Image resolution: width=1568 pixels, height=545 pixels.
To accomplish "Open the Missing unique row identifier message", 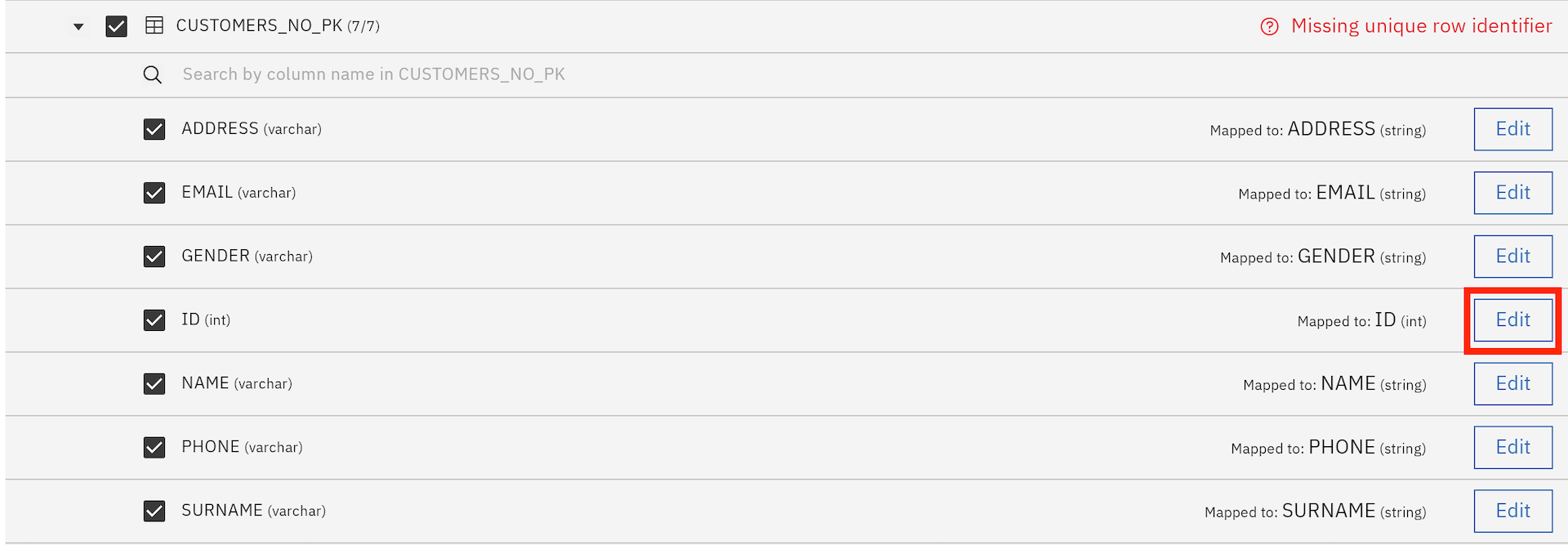I will 1421,26.
